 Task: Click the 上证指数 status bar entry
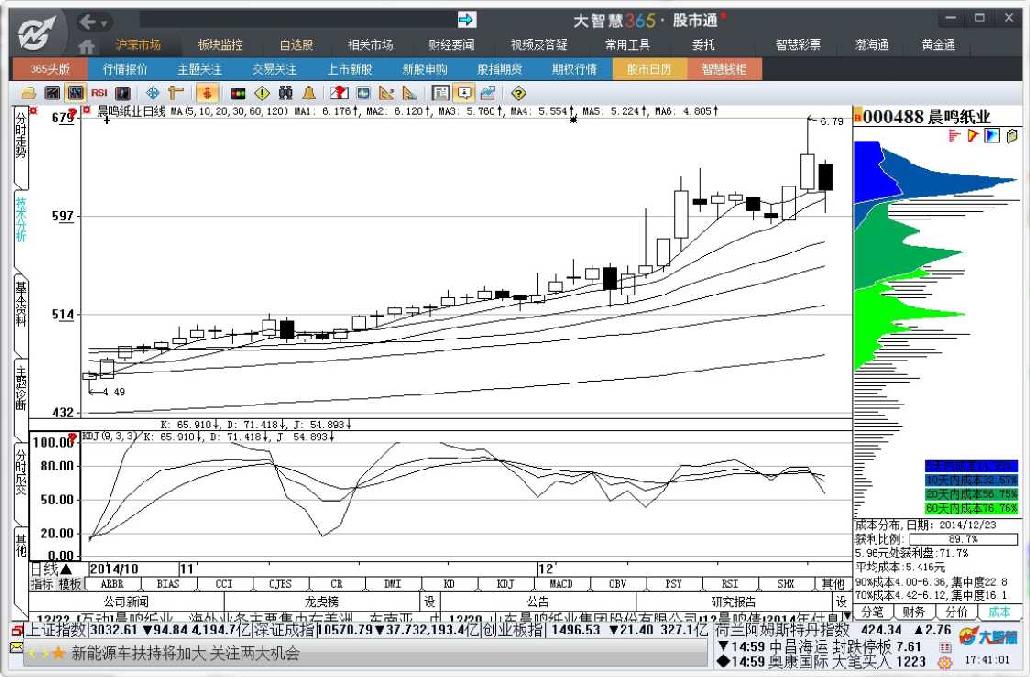(x=55, y=630)
